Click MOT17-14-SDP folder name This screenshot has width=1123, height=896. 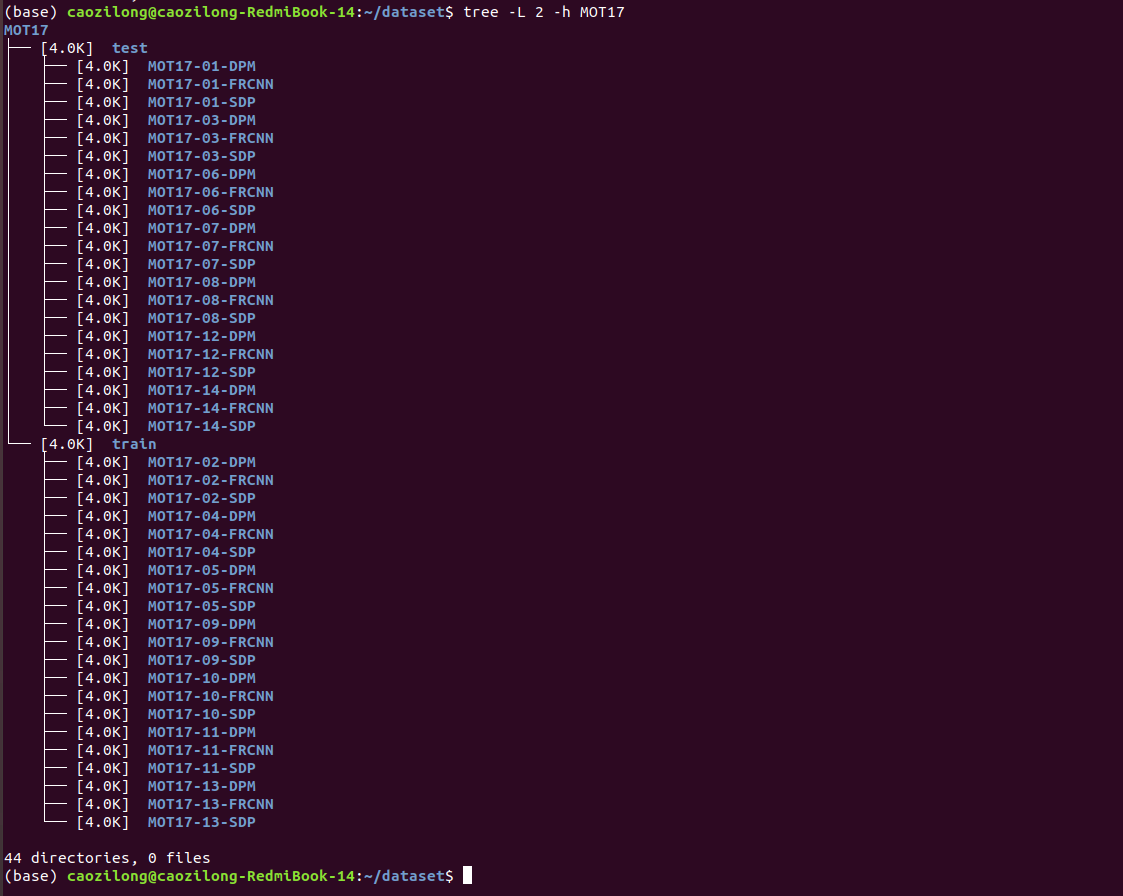[x=201, y=426]
